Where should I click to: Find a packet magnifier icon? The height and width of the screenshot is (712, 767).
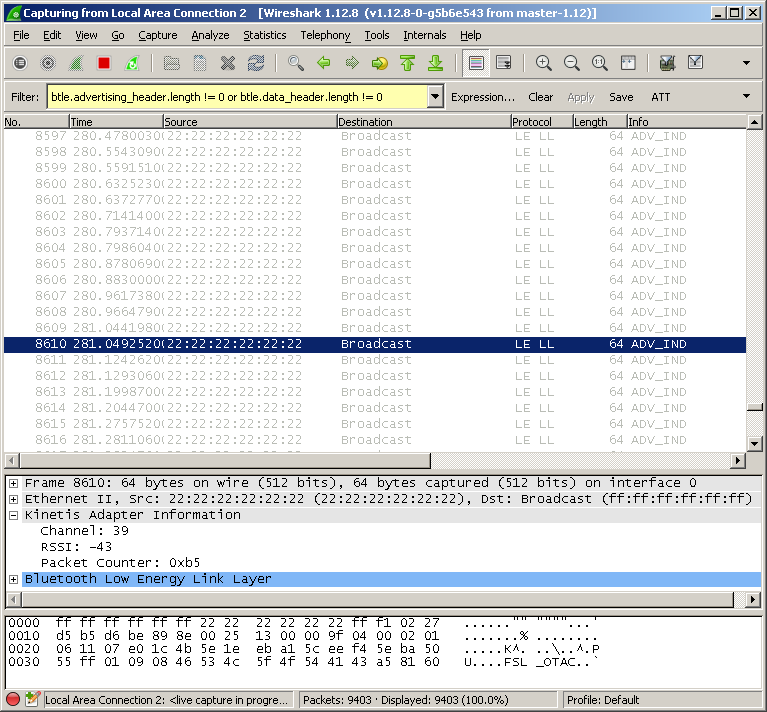coord(295,63)
